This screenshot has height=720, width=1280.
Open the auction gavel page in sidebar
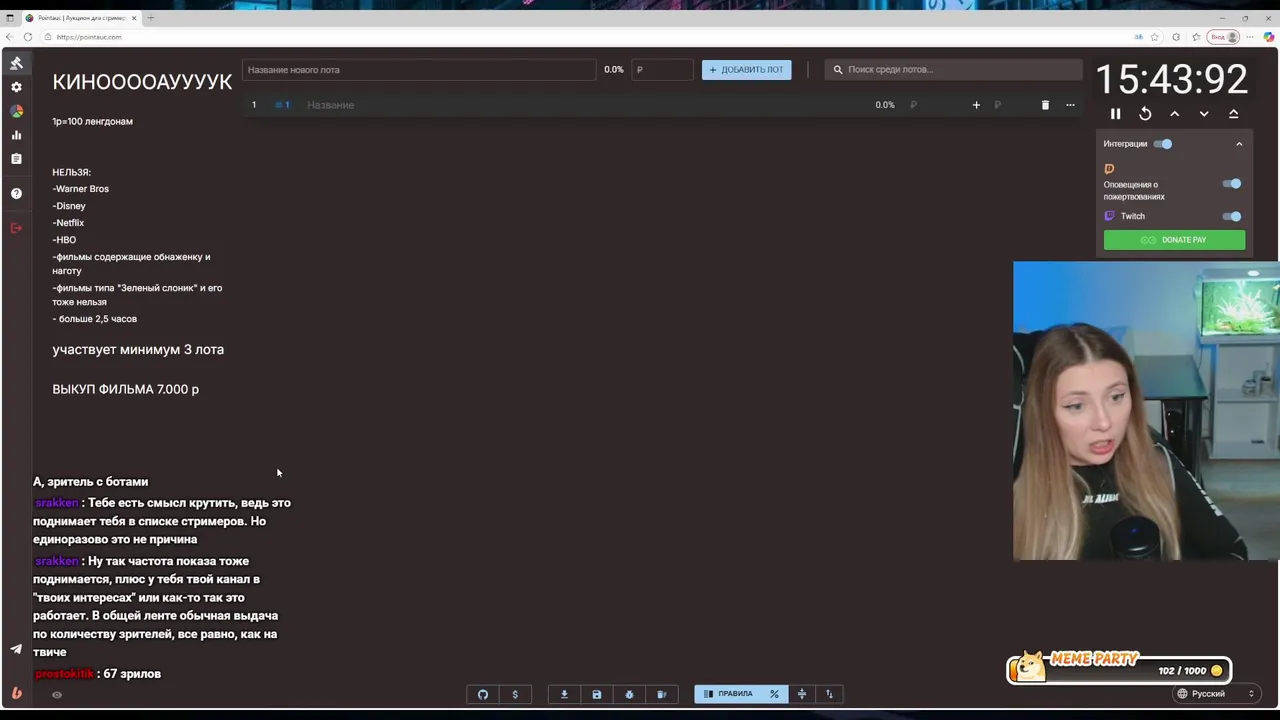coord(16,63)
